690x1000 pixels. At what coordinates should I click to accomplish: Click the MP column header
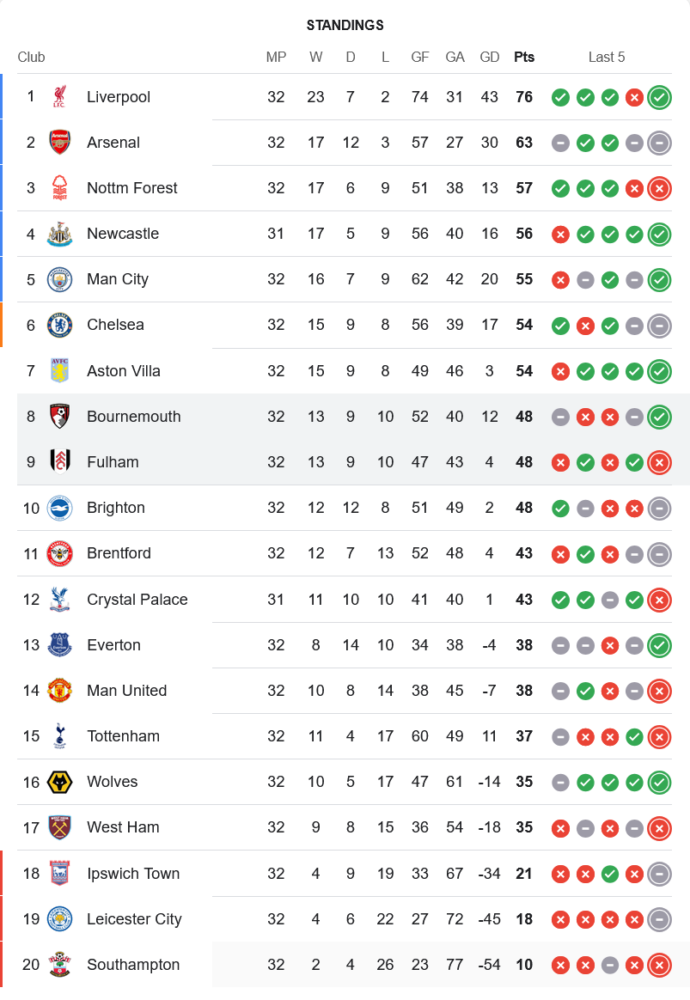[x=276, y=57]
